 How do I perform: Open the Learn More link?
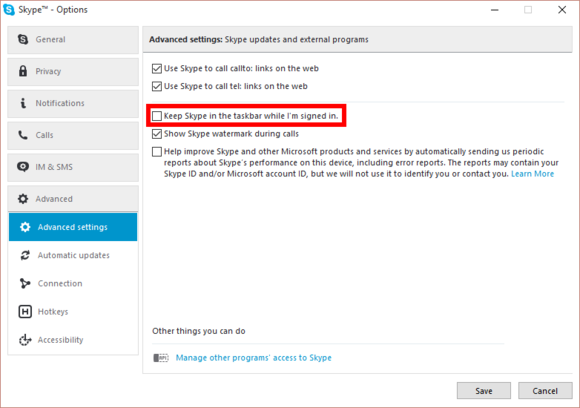[532, 174]
